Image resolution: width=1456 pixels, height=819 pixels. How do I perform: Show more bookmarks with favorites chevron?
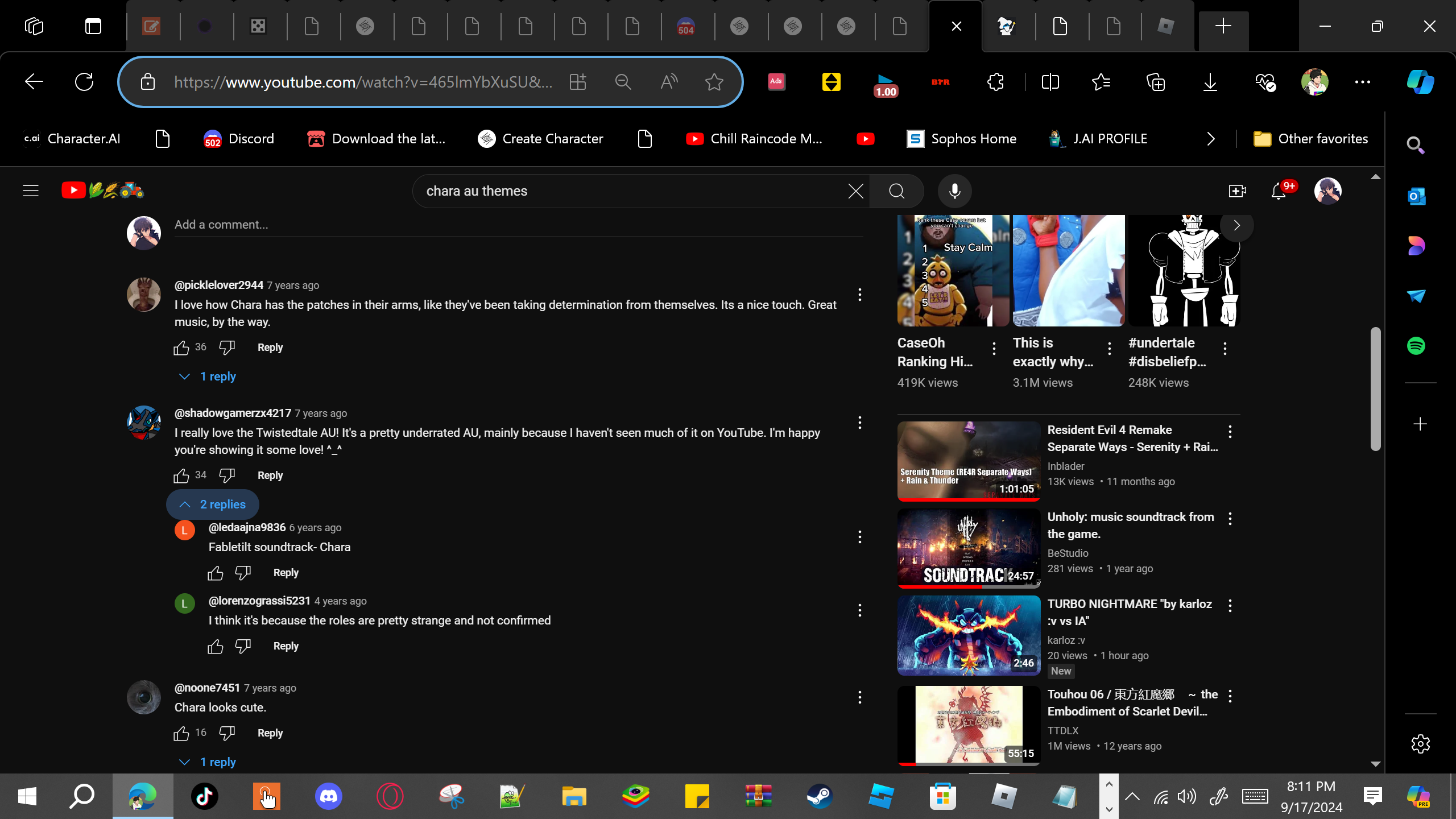(1211, 139)
